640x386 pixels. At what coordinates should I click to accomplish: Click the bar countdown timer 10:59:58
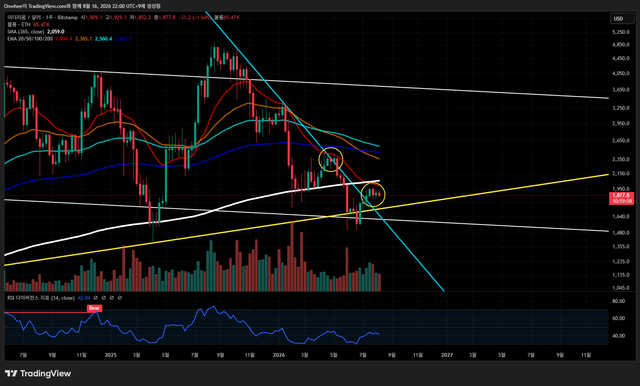point(621,201)
